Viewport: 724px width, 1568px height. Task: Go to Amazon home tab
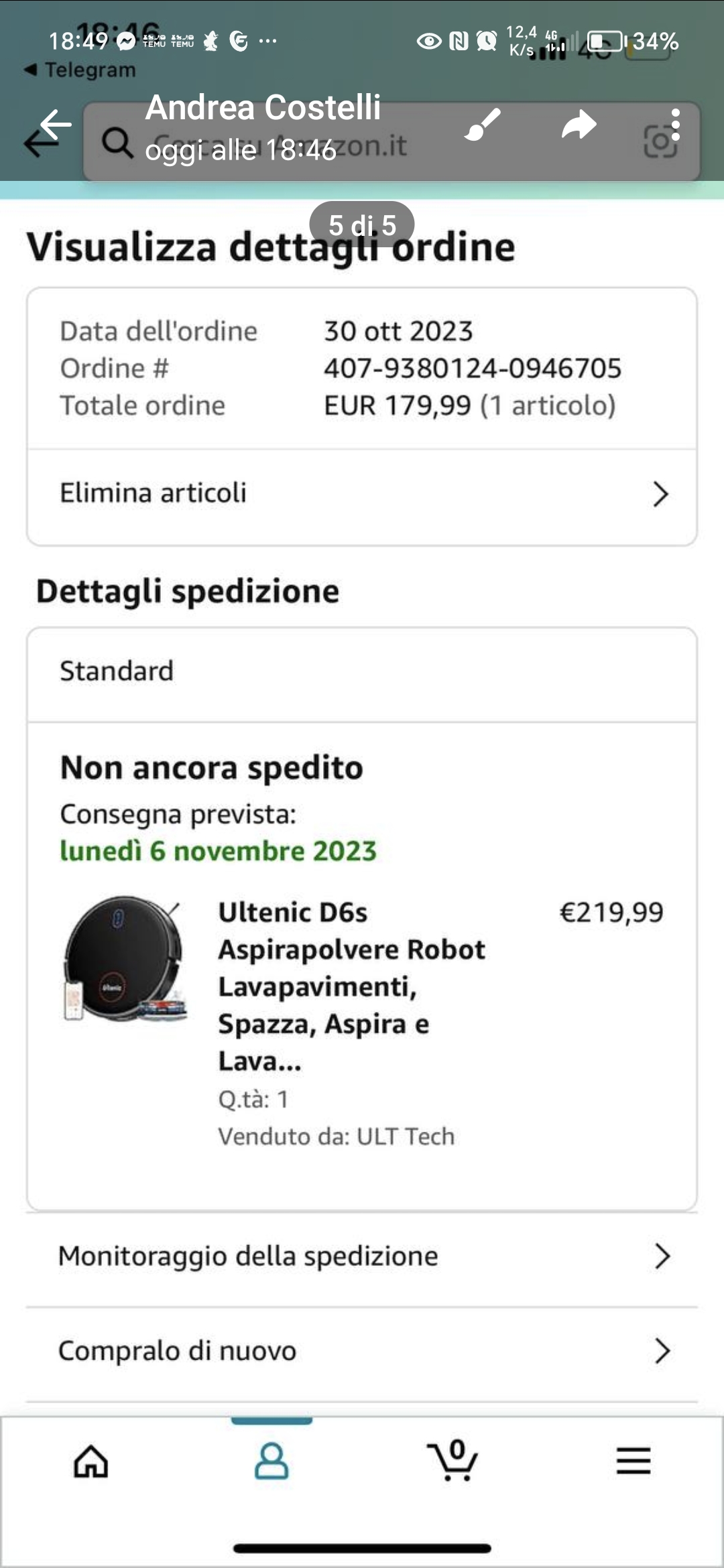coord(90,1461)
